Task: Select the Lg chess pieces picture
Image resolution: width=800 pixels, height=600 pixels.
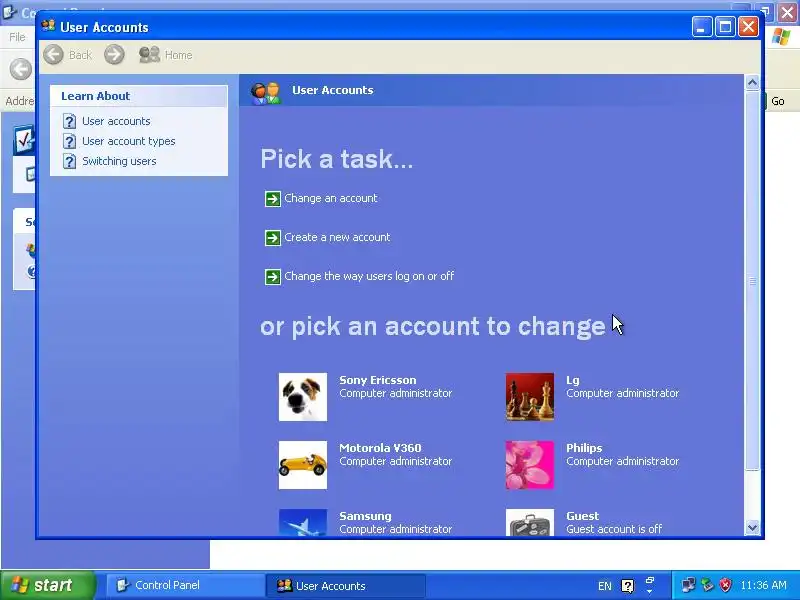Action: [x=530, y=397]
